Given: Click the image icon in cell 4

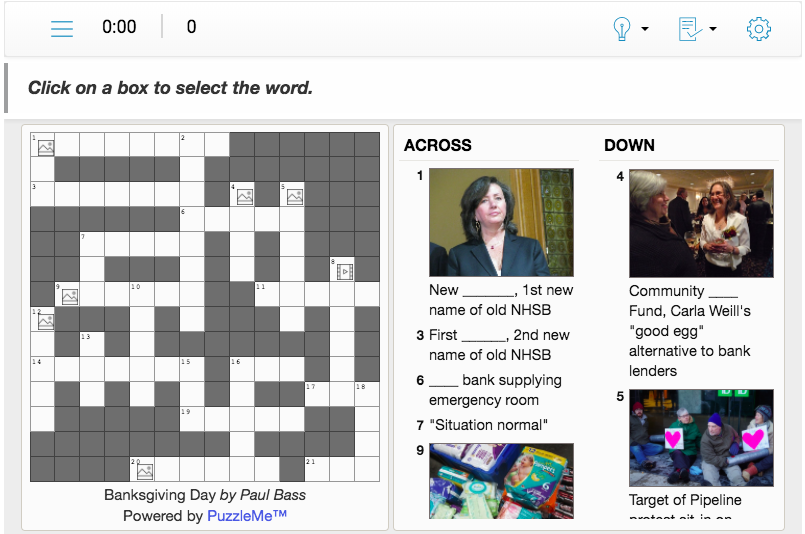Looking at the screenshot, I should click(245, 197).
